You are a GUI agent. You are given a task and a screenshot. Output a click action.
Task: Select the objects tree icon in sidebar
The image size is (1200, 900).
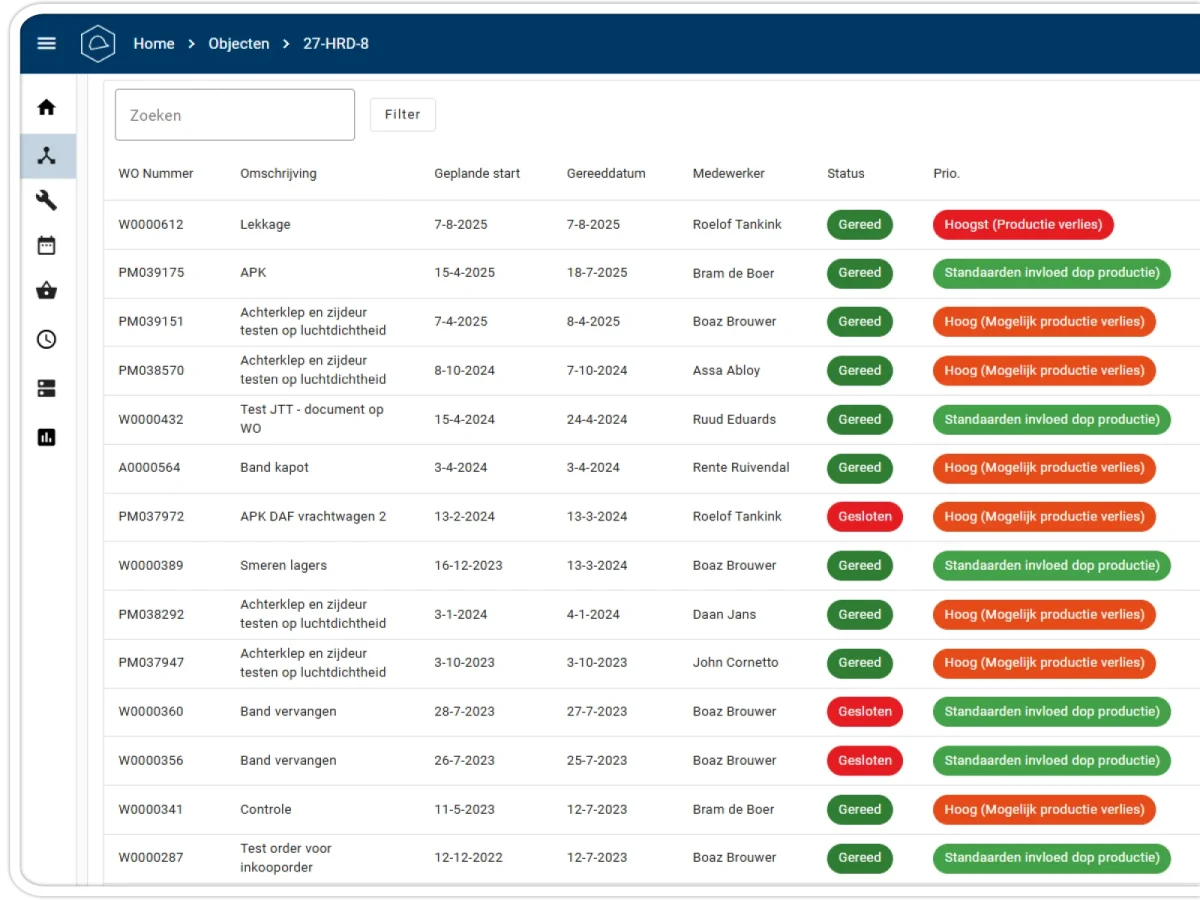[x=47, y=156]
